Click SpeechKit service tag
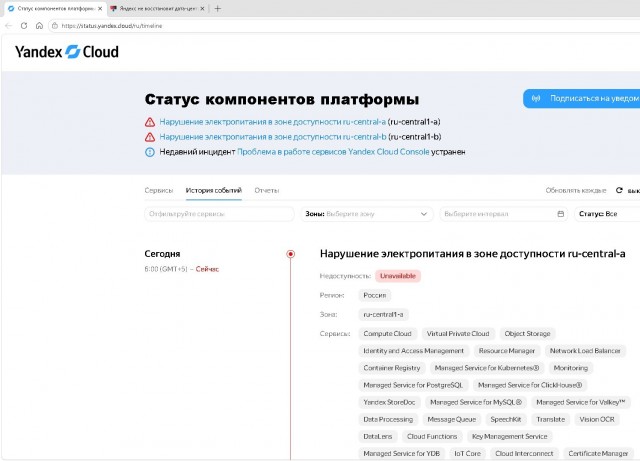The image size is (640, 461). (x=506, y=419)
